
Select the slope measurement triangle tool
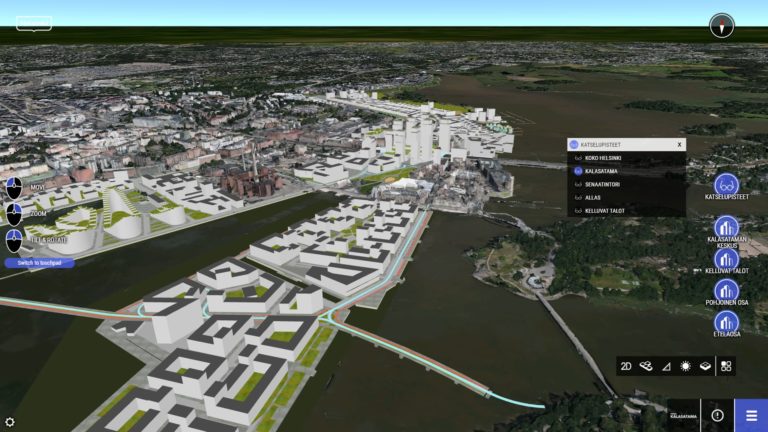click(x=666, y=366)
